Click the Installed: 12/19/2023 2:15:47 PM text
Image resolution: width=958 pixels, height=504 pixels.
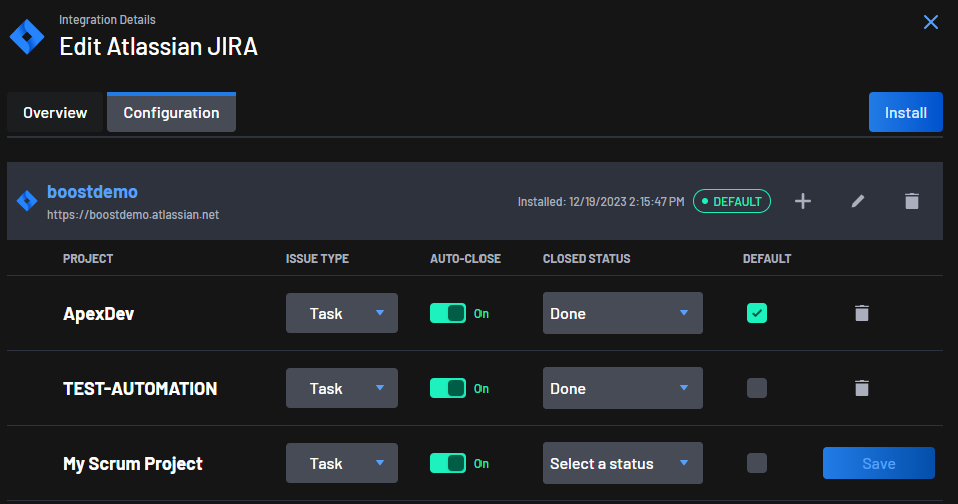(x=601, y=202)
